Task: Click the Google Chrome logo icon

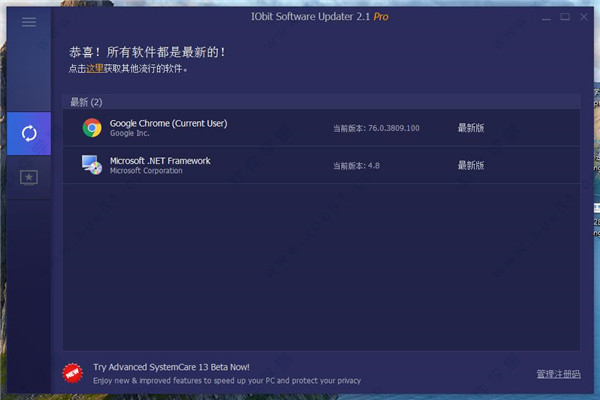Action: click(92, 128)
